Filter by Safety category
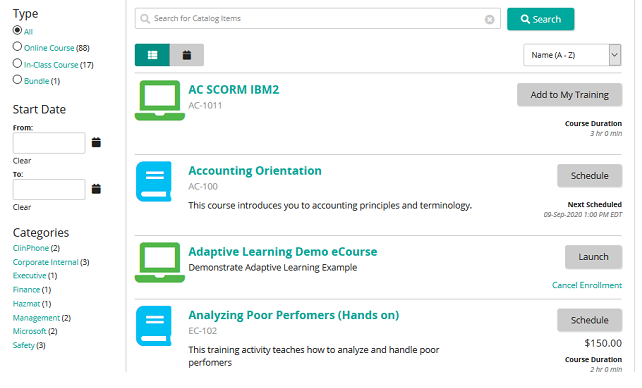642x388 pixels. tap(24, 345)
